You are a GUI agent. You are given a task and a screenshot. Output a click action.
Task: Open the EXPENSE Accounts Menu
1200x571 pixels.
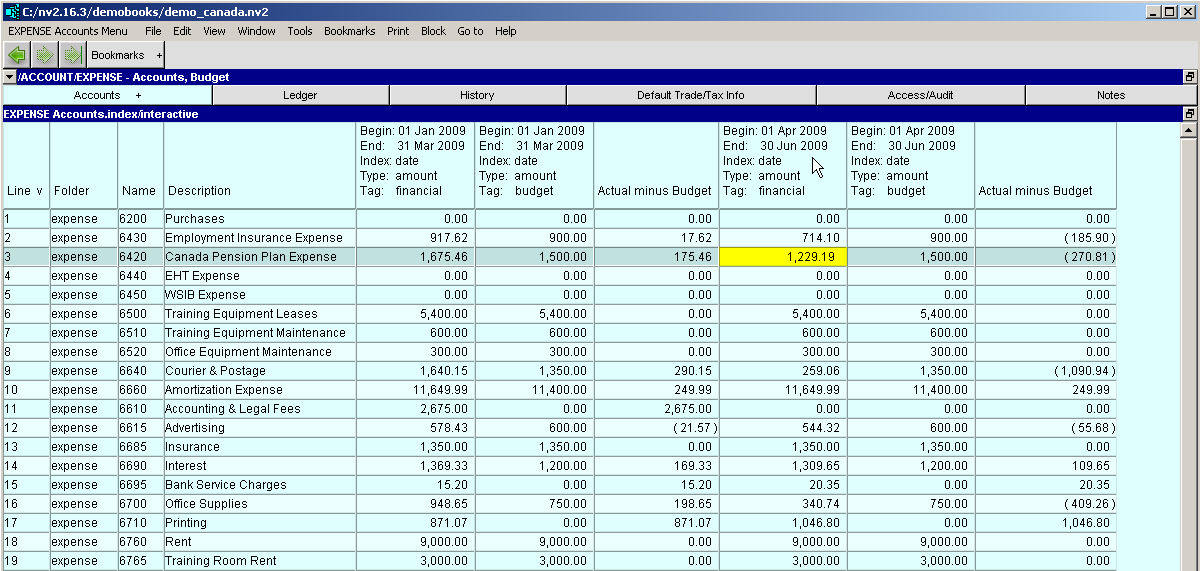(68, 31)
